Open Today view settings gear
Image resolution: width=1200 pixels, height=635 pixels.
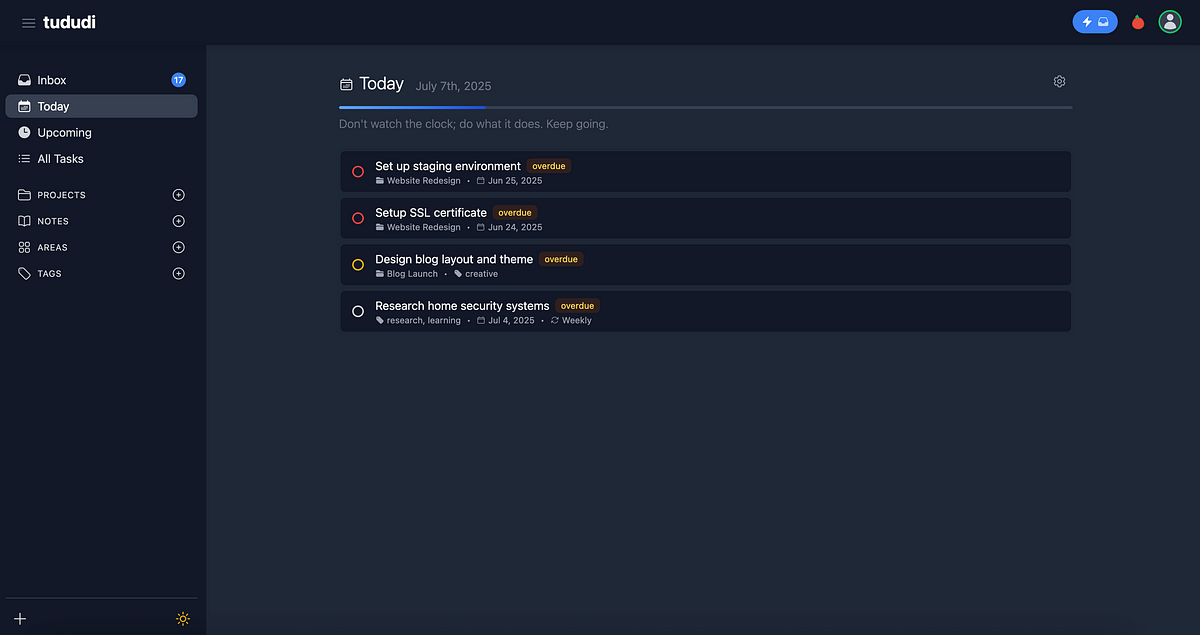1060,81
